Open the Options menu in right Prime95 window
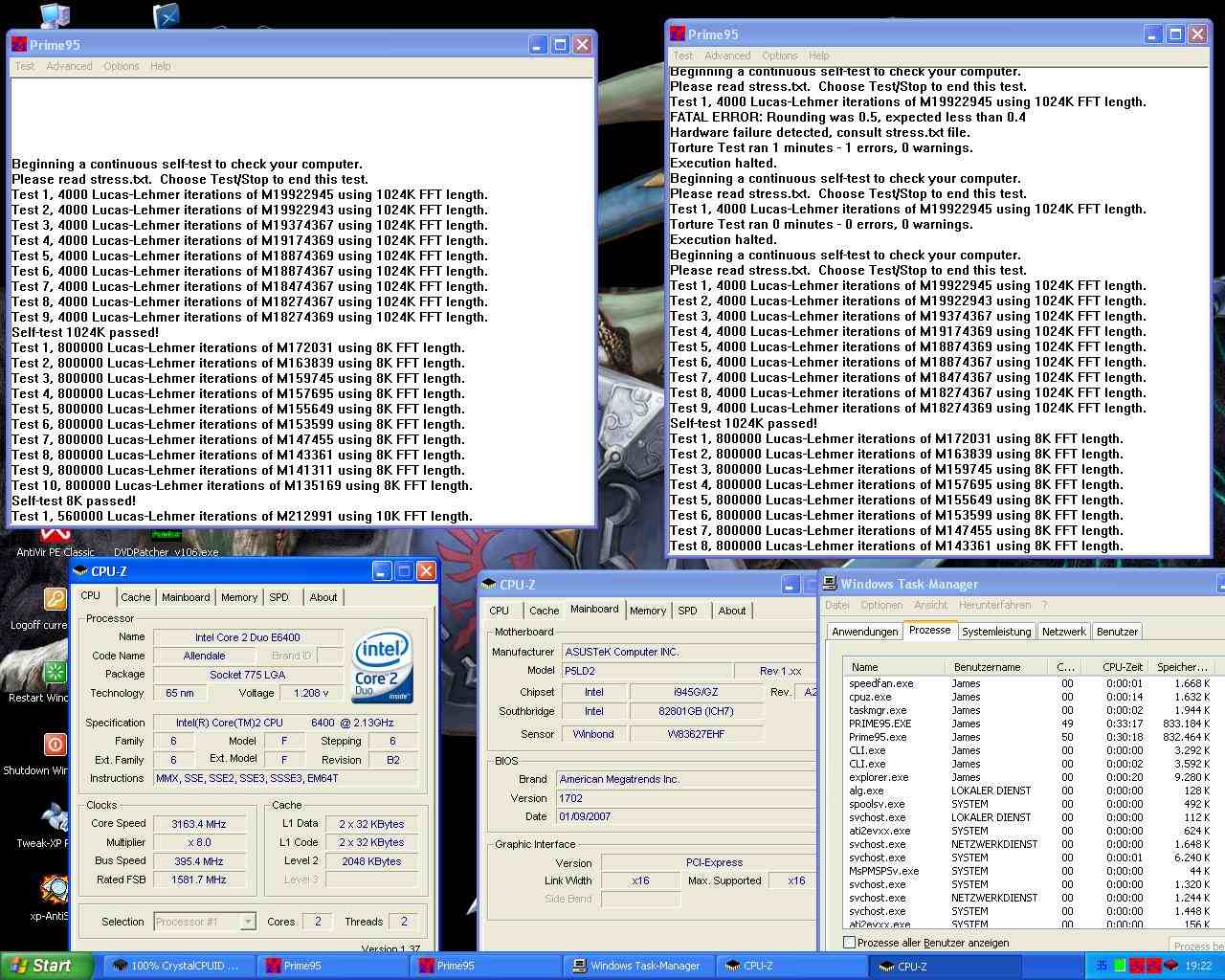The width and height of the screenshot is (1225, 980). pos(780,56)
